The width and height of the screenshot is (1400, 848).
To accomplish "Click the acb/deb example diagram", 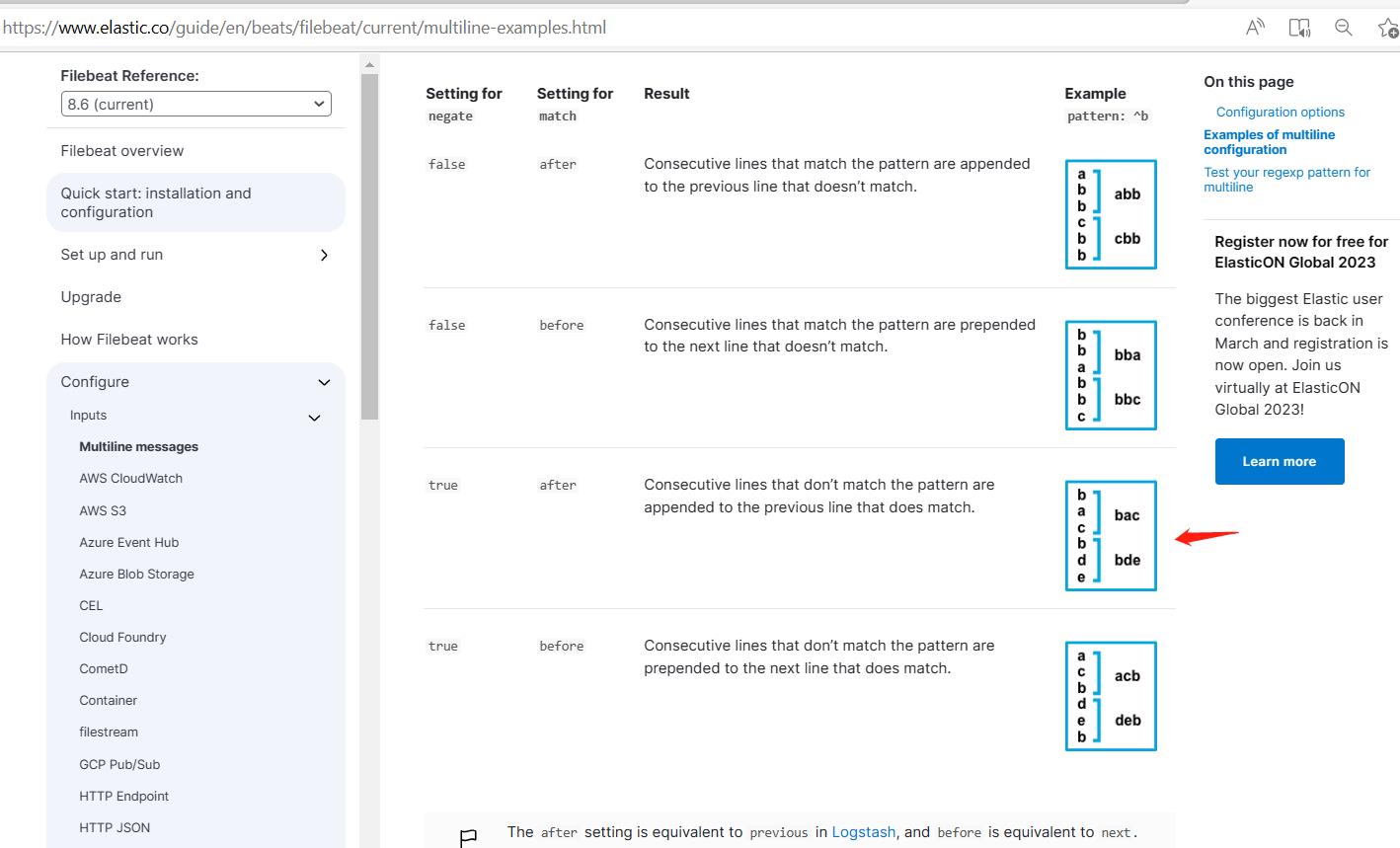I will point(1111,696).
